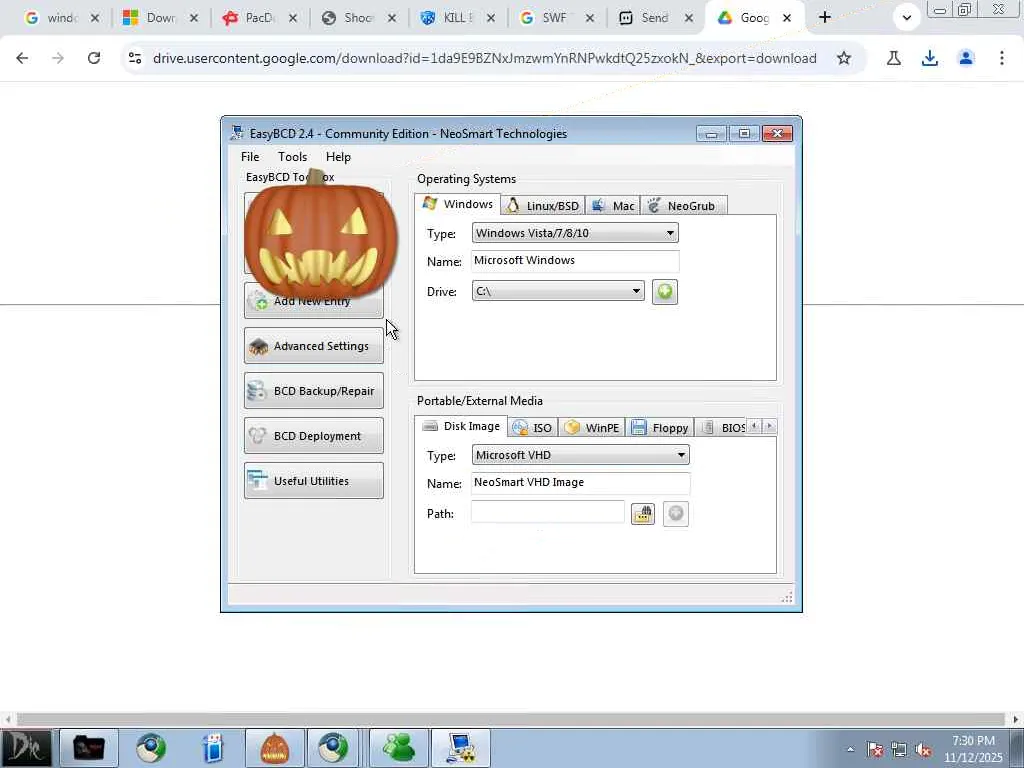Open the BCD Backup/Repair section
1024x768 pixels.
pos(313,391)
